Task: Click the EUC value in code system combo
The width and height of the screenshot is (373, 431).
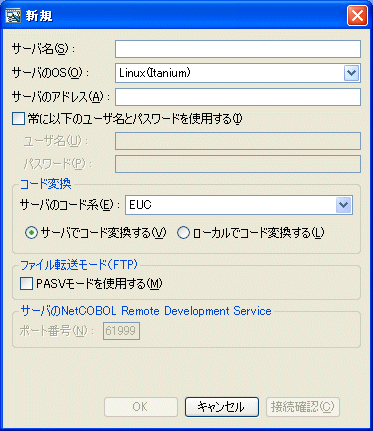Action: [x=140, y=205]
